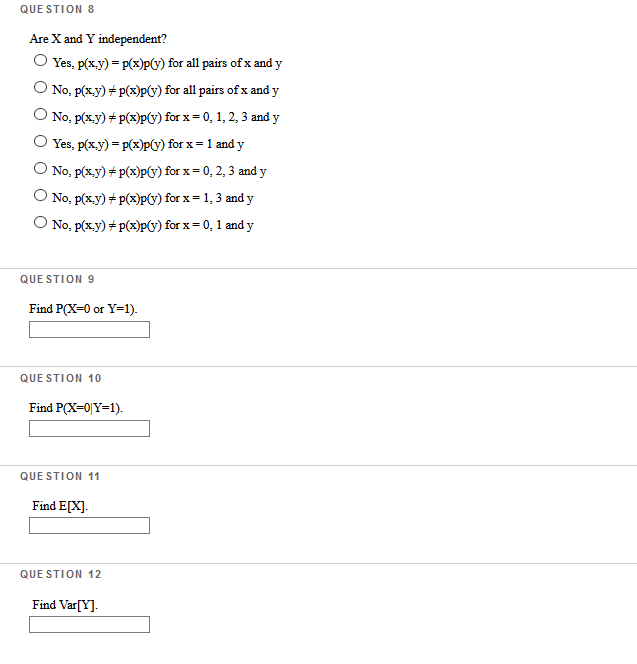
Task: Select "Yes, p(x,y) = p(x)p(y) for all pairs" option
Action: (x=40, y=61)
